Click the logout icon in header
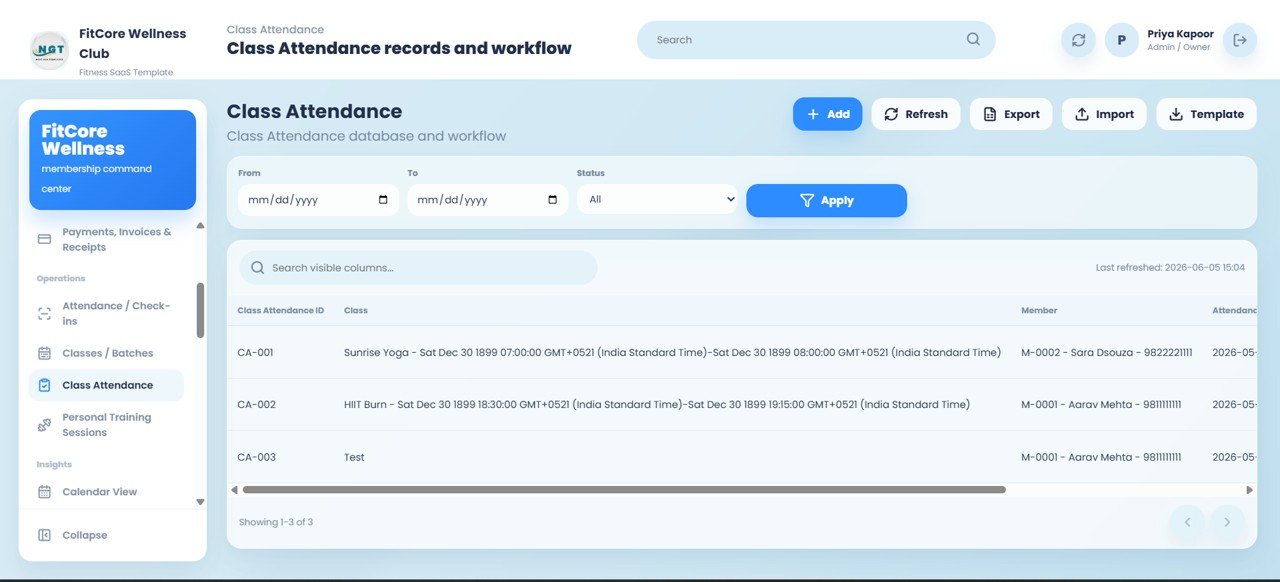This screenshot has width=1280, height=582. pos(1240,40)
